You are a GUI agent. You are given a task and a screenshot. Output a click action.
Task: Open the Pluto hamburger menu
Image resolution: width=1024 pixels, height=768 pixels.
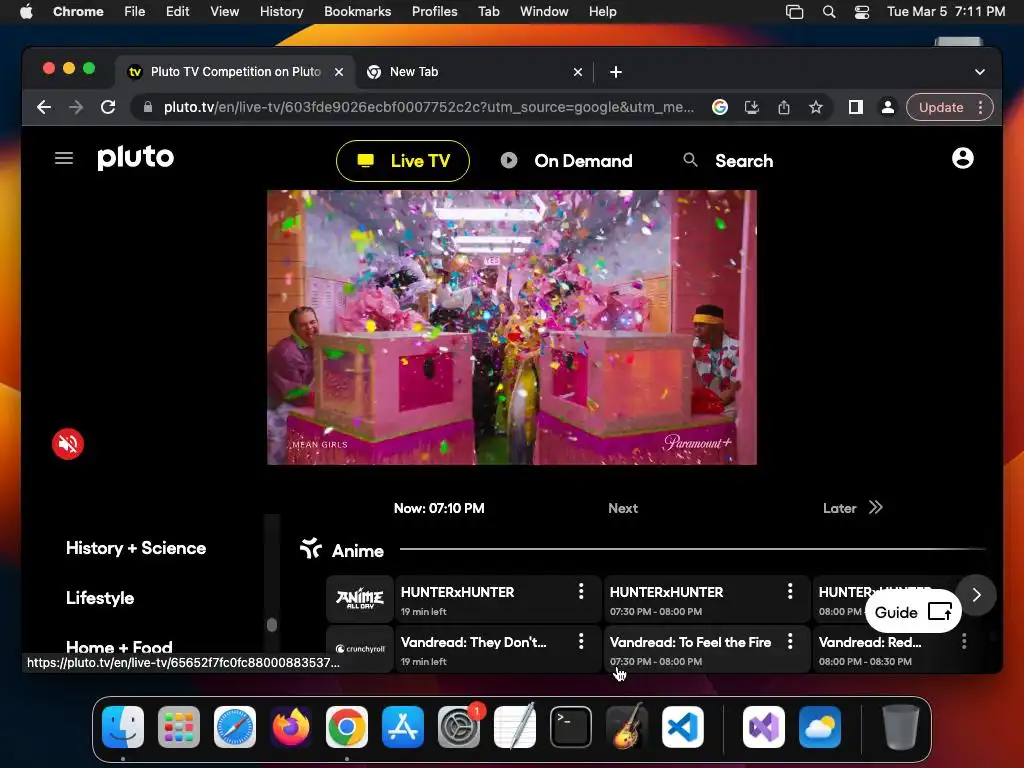tap(63, 158)
